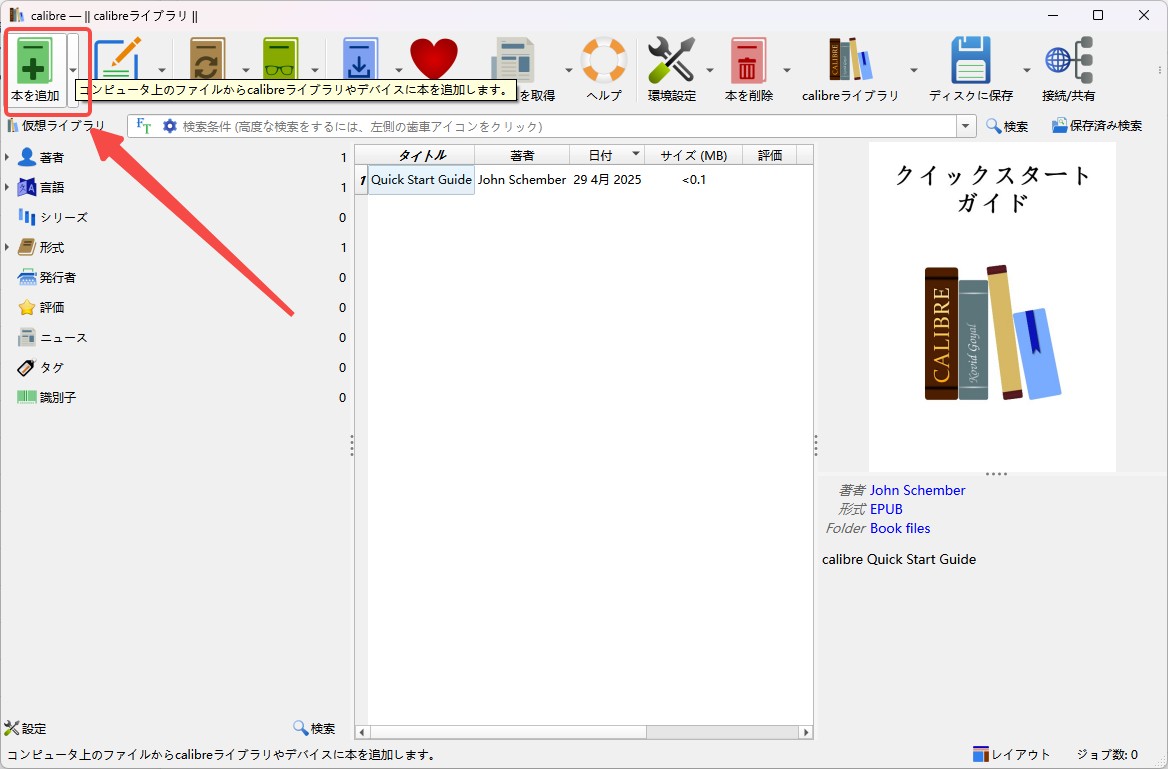Click the 設定 button below tag browser
The image size is (1168, 769).
click(x=25, y=728)
